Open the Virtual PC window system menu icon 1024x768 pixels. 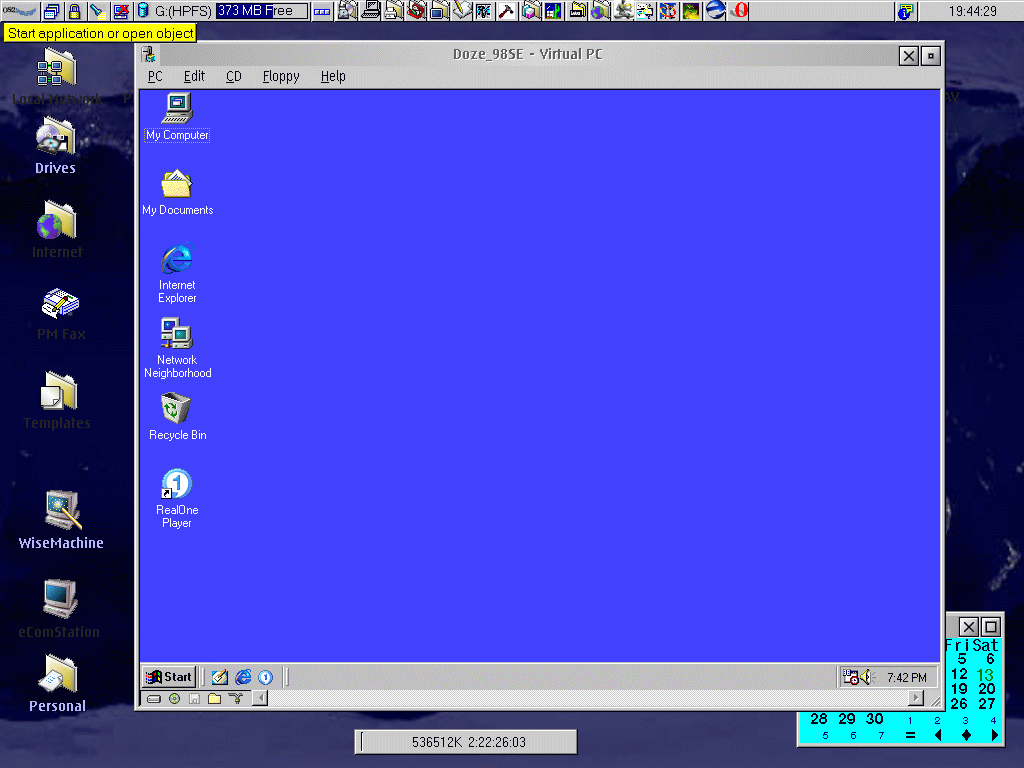(x=149, y=55)
